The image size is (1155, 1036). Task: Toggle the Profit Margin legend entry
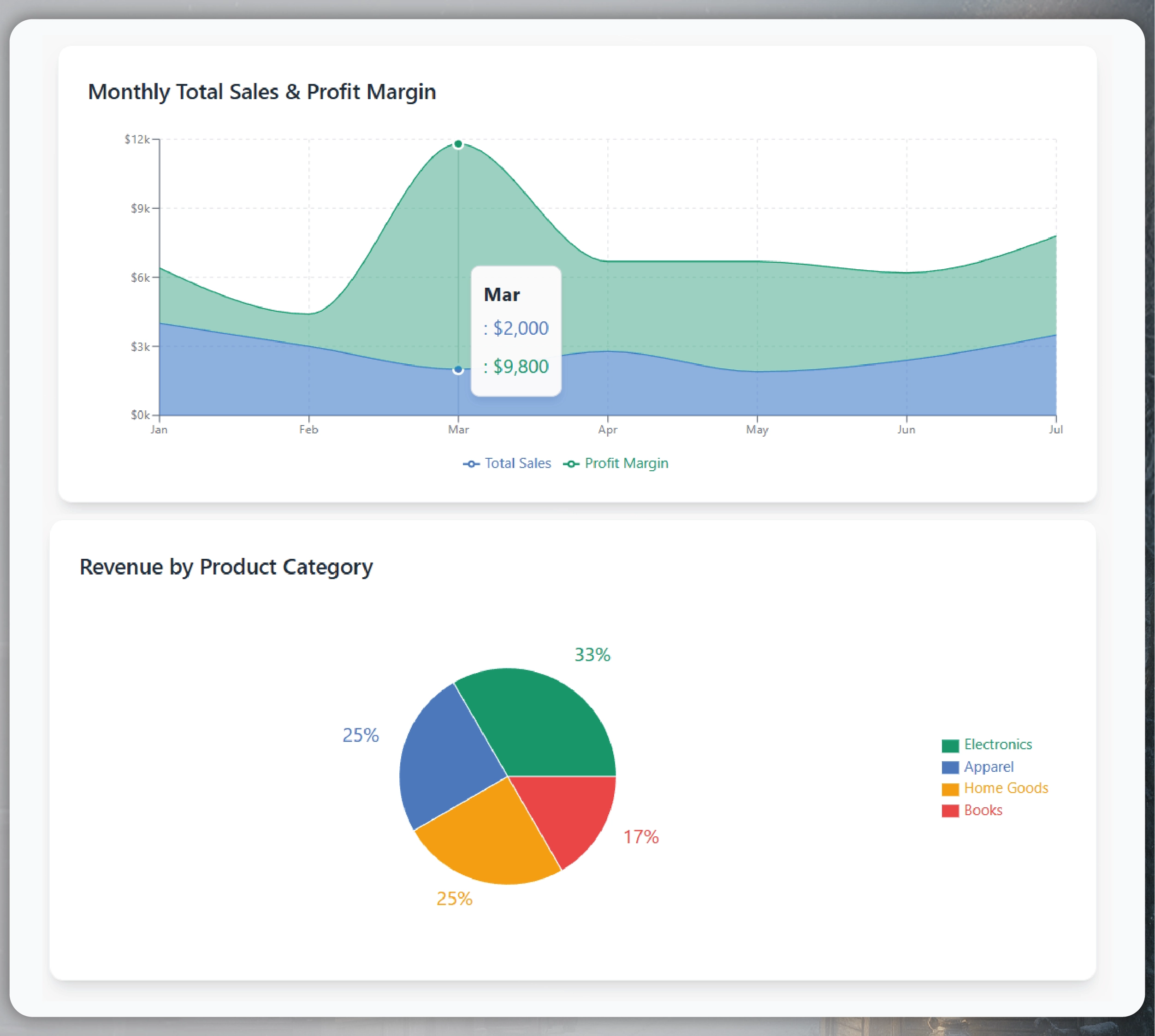(x=616, y=463)
